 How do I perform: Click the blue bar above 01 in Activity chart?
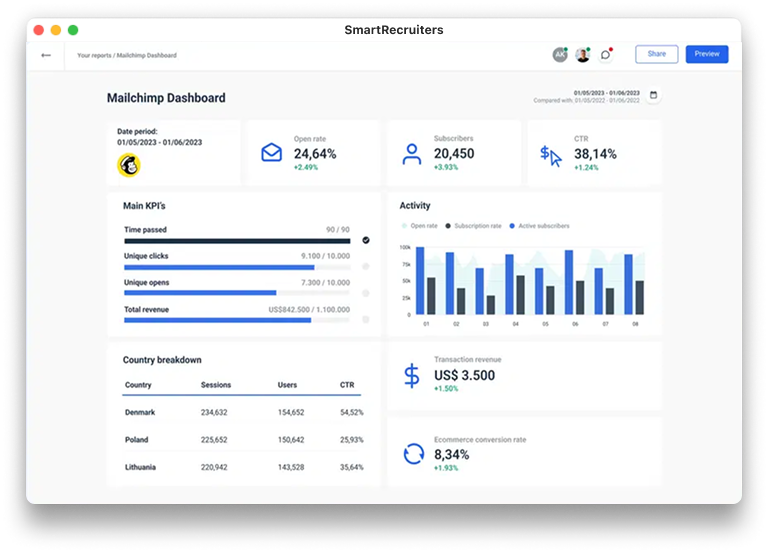[x=420, y=281]
